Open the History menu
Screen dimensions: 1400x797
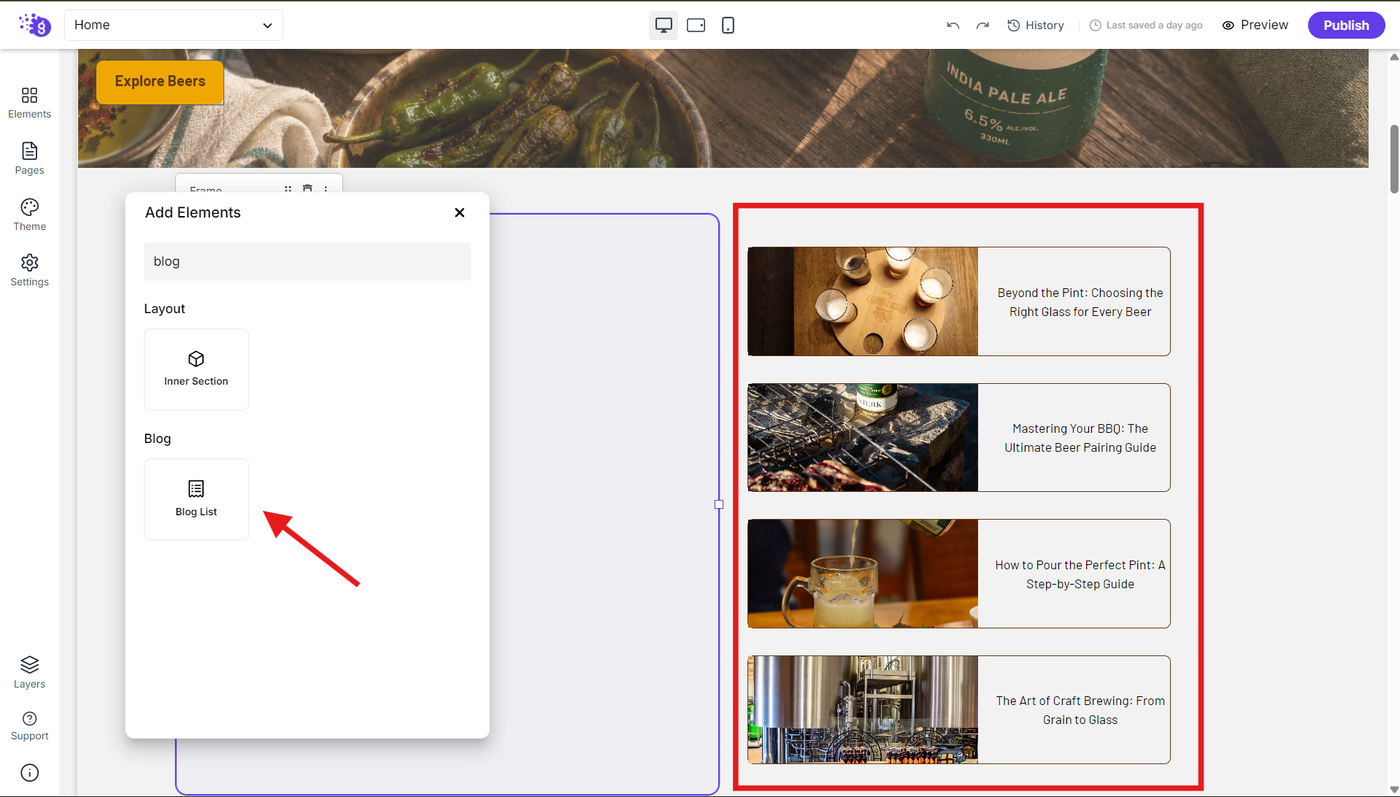[x=1035, y=25]
